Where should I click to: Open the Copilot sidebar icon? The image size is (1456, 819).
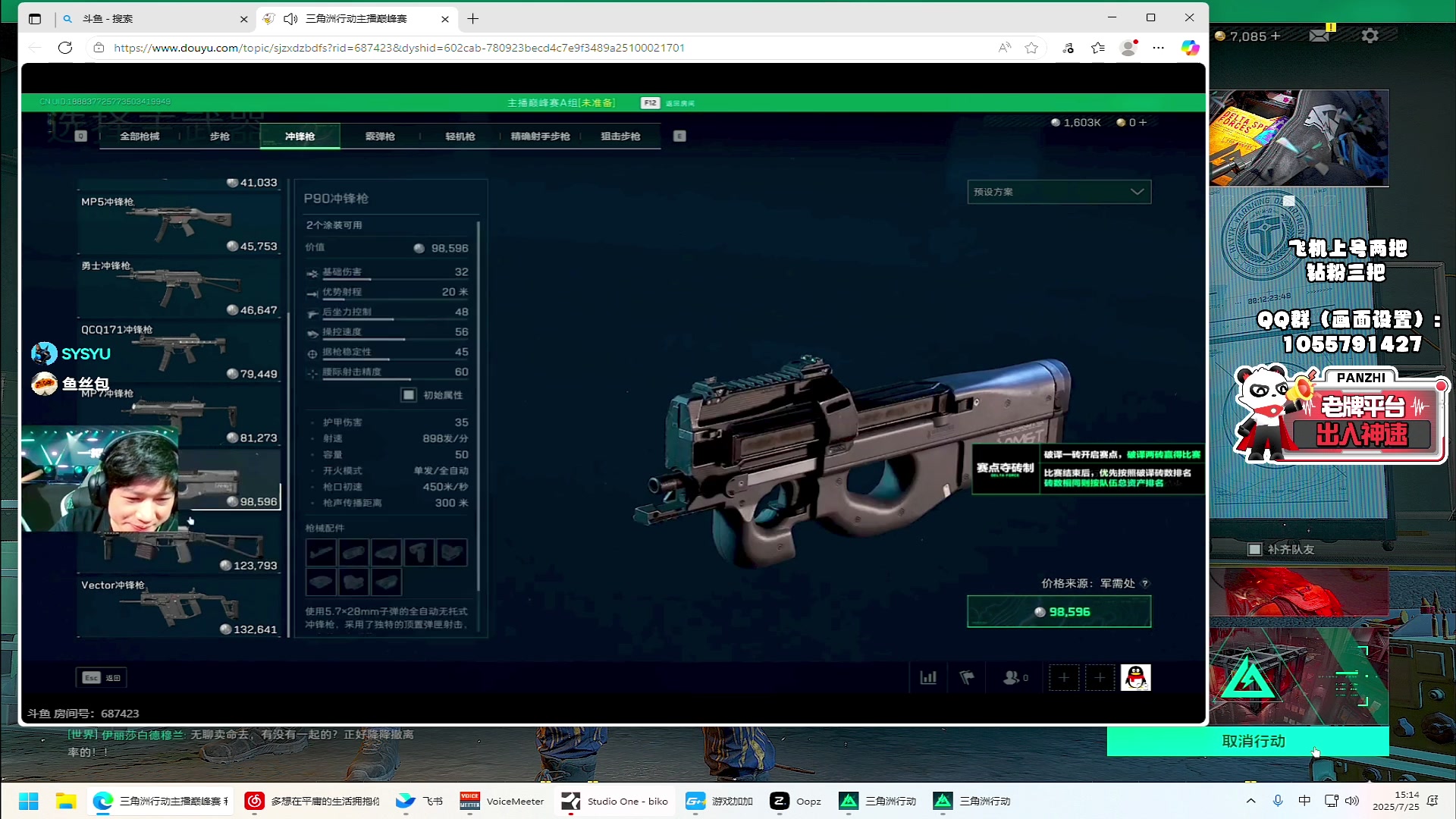click(1190, 48)
